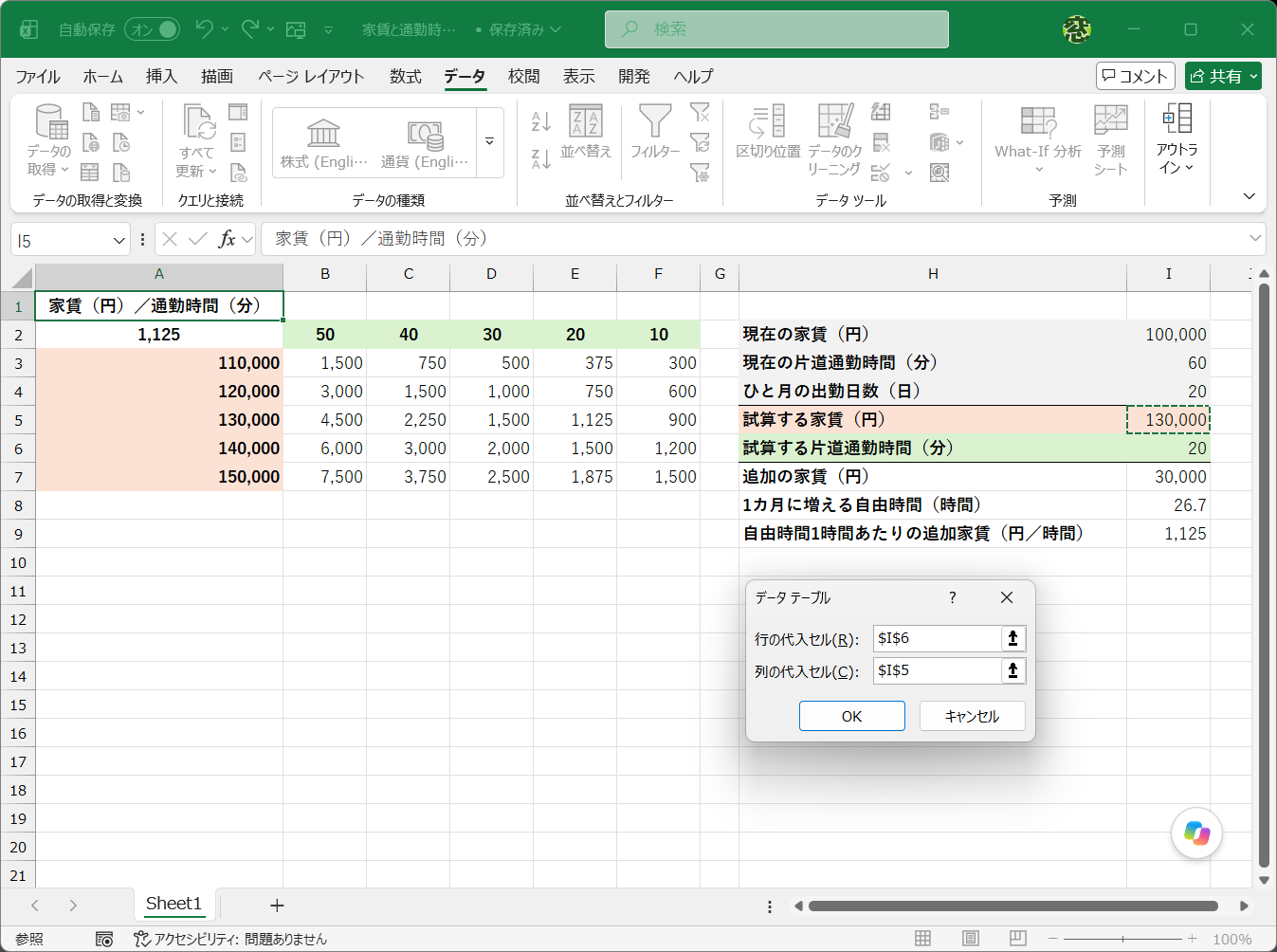The width and height of the screenshot is (1277, 952).
Task: Switch to the 挿入 (Insert) ribbon tab
Action: coord(161,77)
